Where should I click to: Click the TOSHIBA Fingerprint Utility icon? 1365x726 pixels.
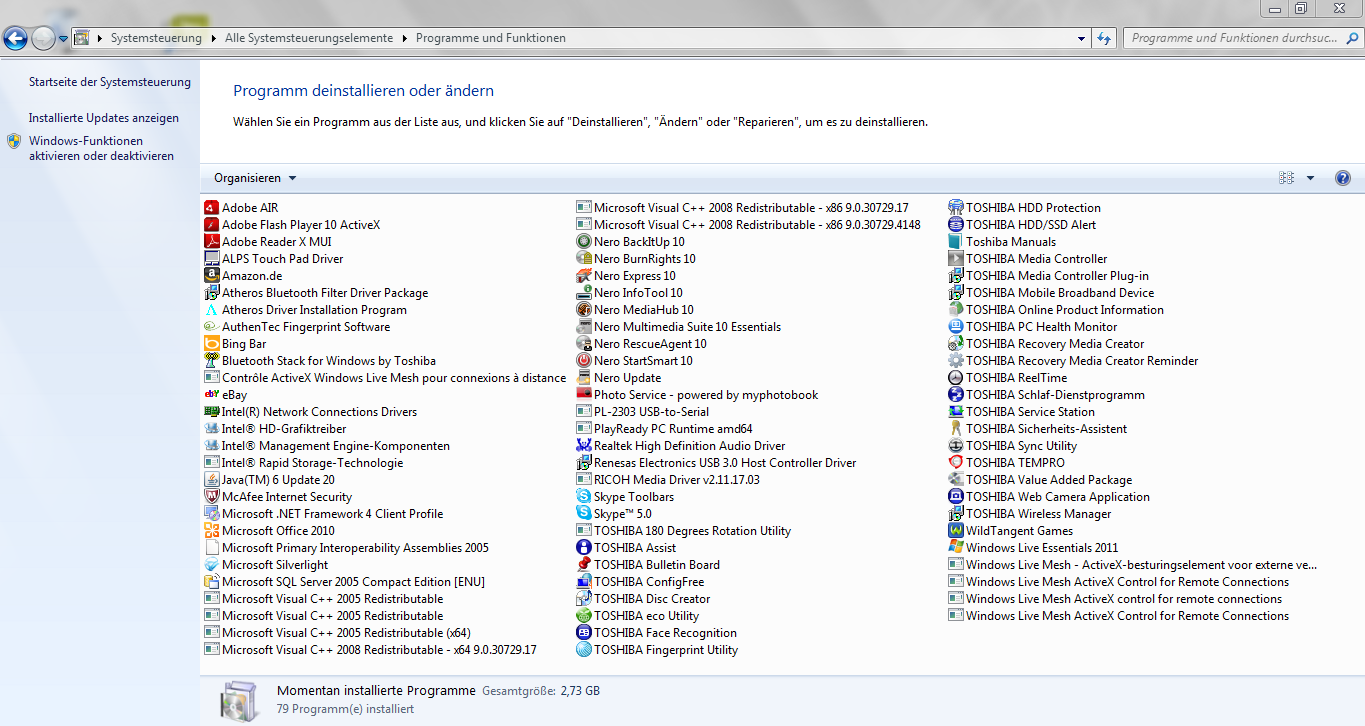click(584, 650)
